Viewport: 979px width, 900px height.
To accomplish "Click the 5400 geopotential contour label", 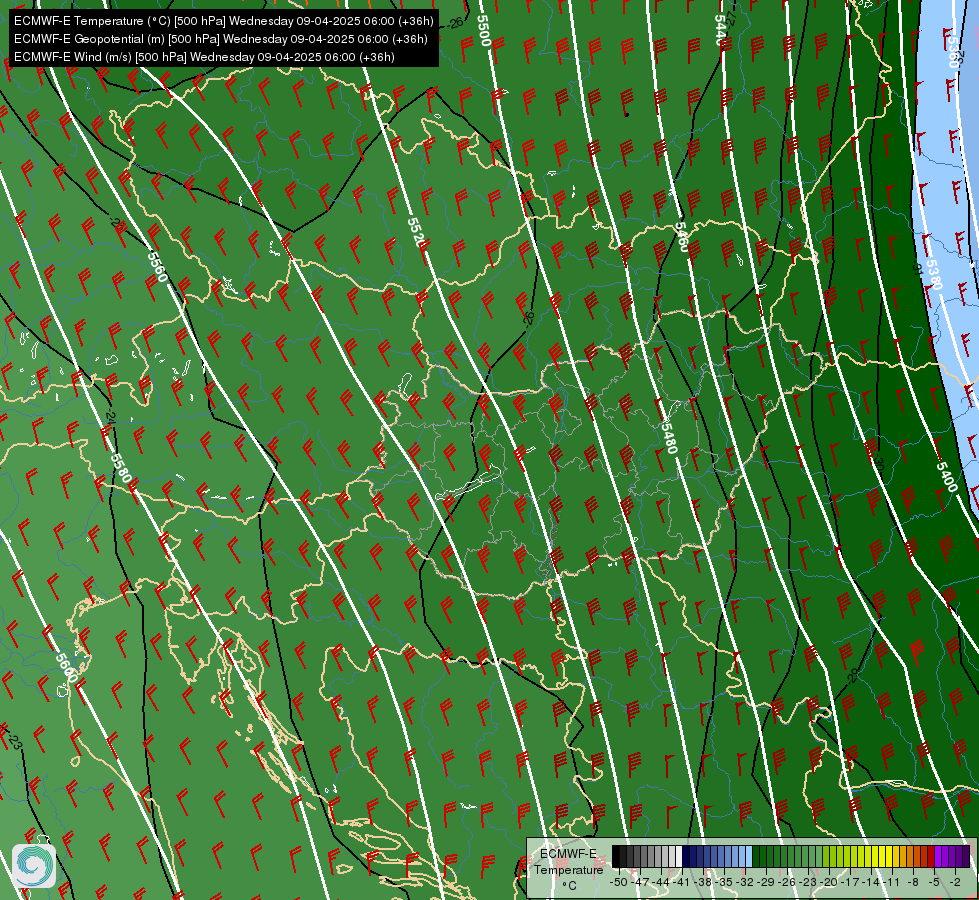I will pyautogui.click(x=947, y=477).
